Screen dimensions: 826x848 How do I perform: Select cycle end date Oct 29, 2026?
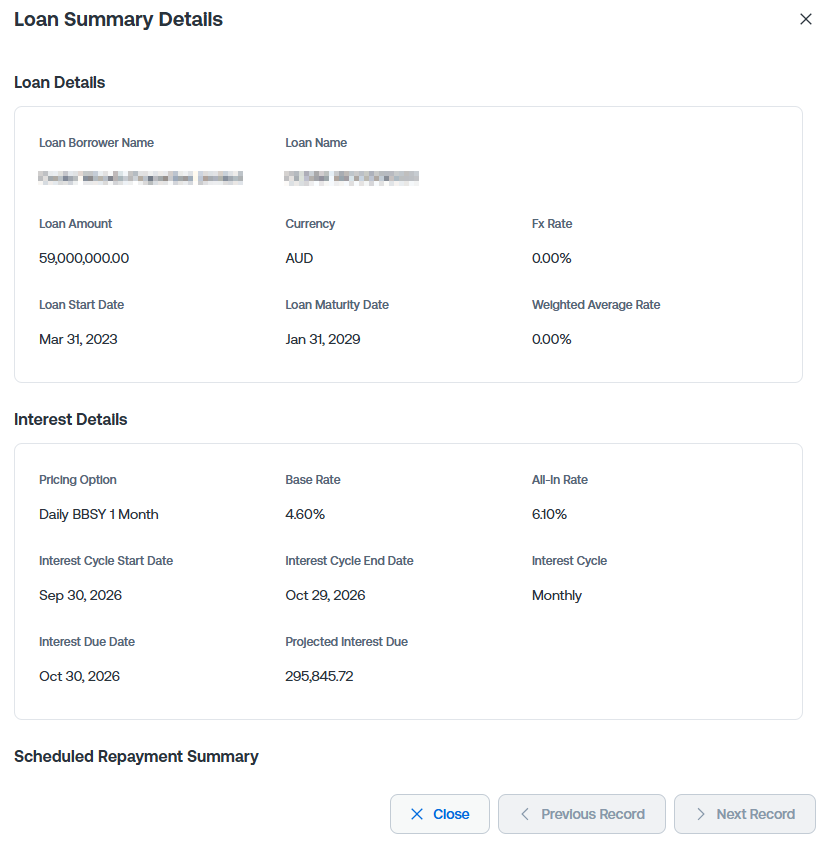(x=325, y=595)
